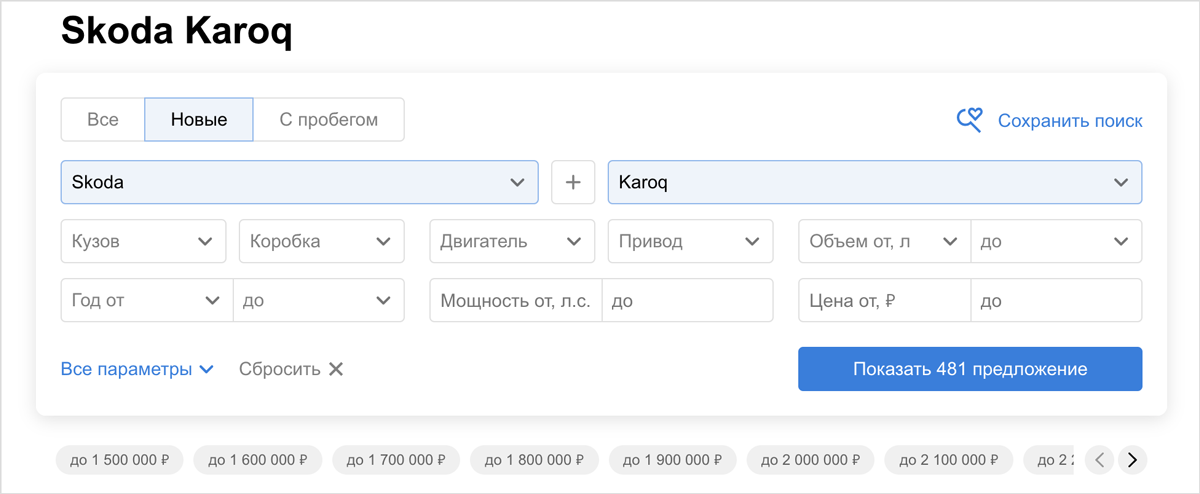Click the Skoda Karoq page heading
Screen dimensions: 1200x494
[x=177, y=32]
